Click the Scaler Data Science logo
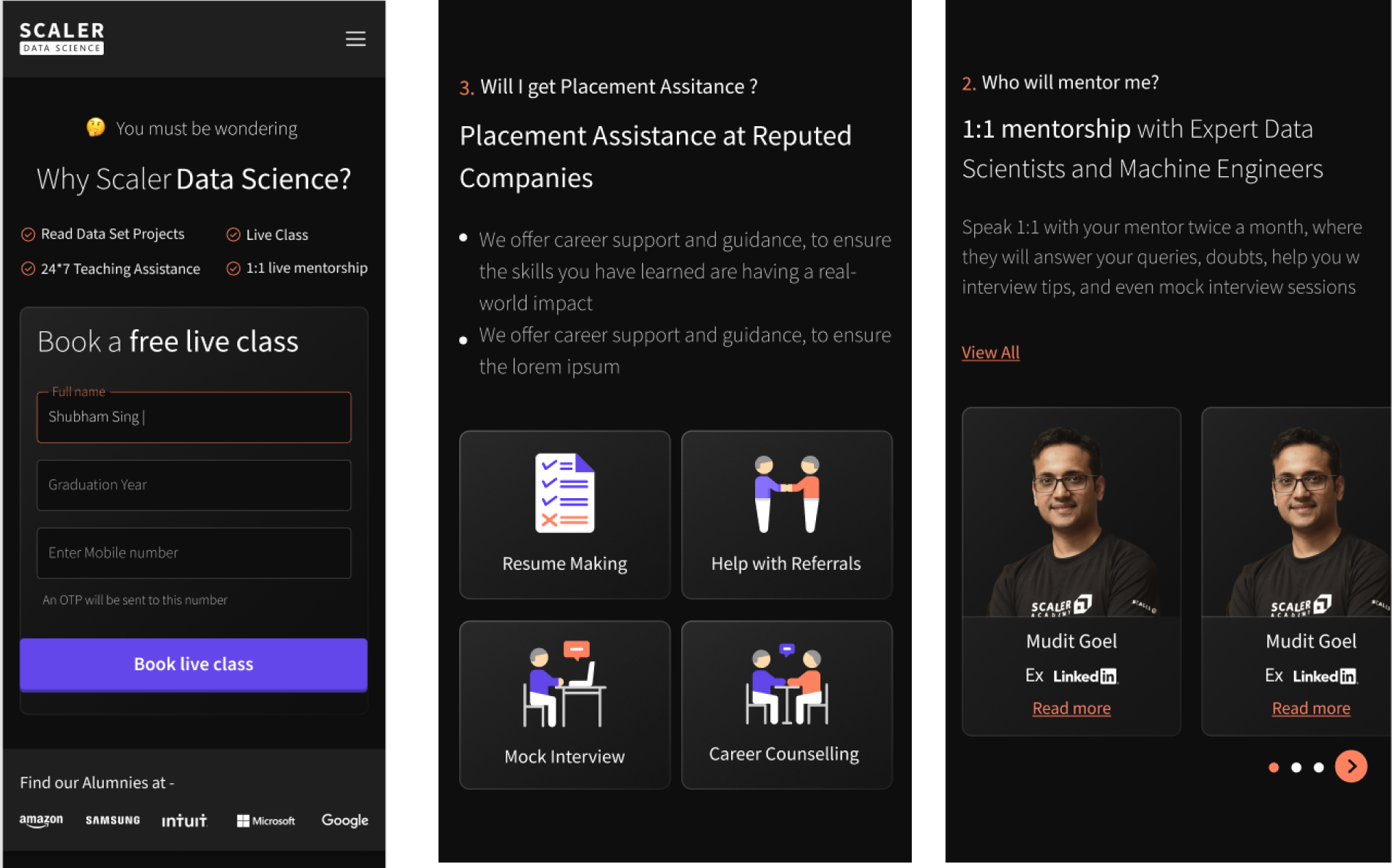 click(x=61, y=37)
